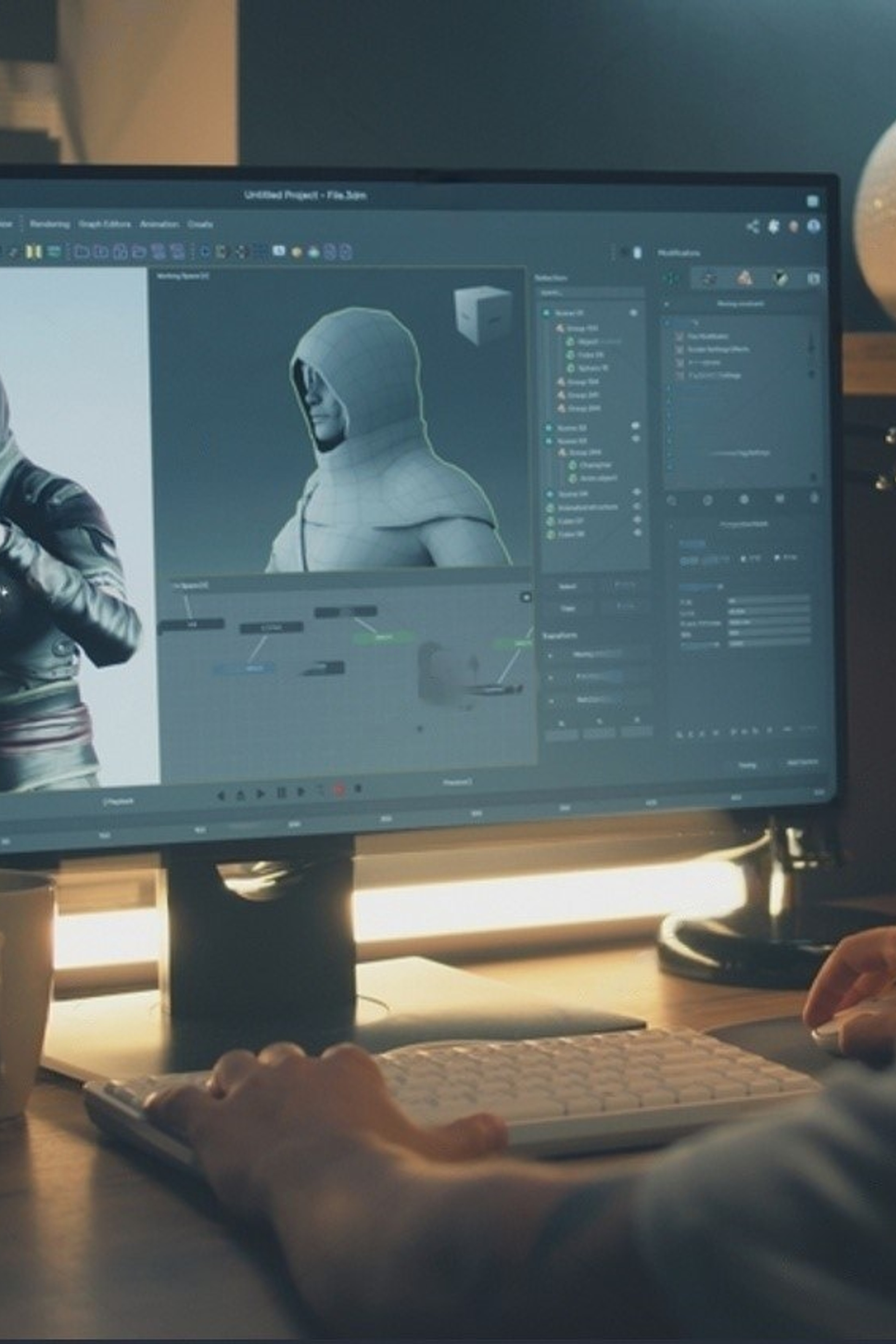The height and width of the screenshot is (1344, 896).
Task: Click the toolbar four-arrow move icon
Action: click(241, 252)
